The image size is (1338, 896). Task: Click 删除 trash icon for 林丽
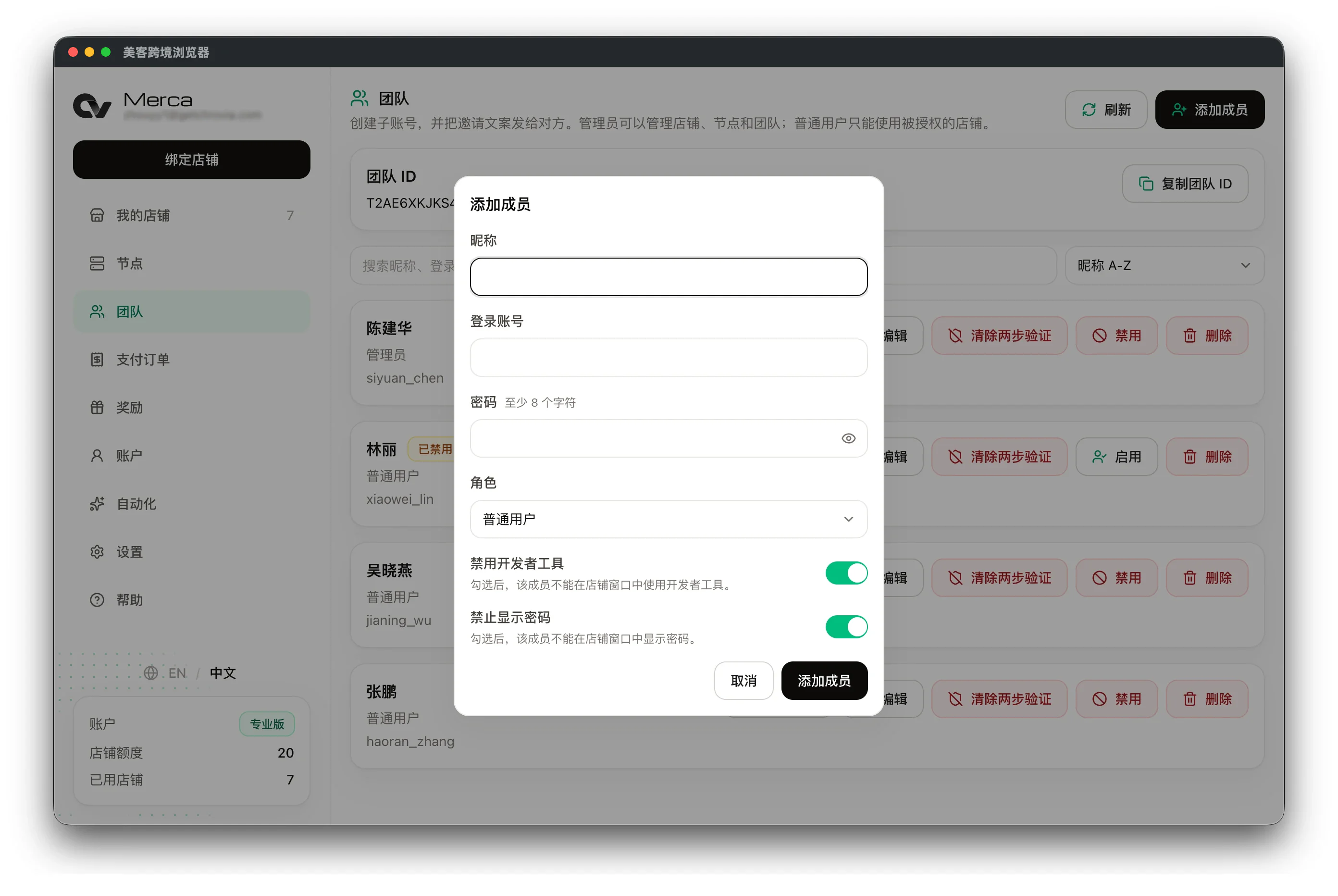pos(1189,457)
